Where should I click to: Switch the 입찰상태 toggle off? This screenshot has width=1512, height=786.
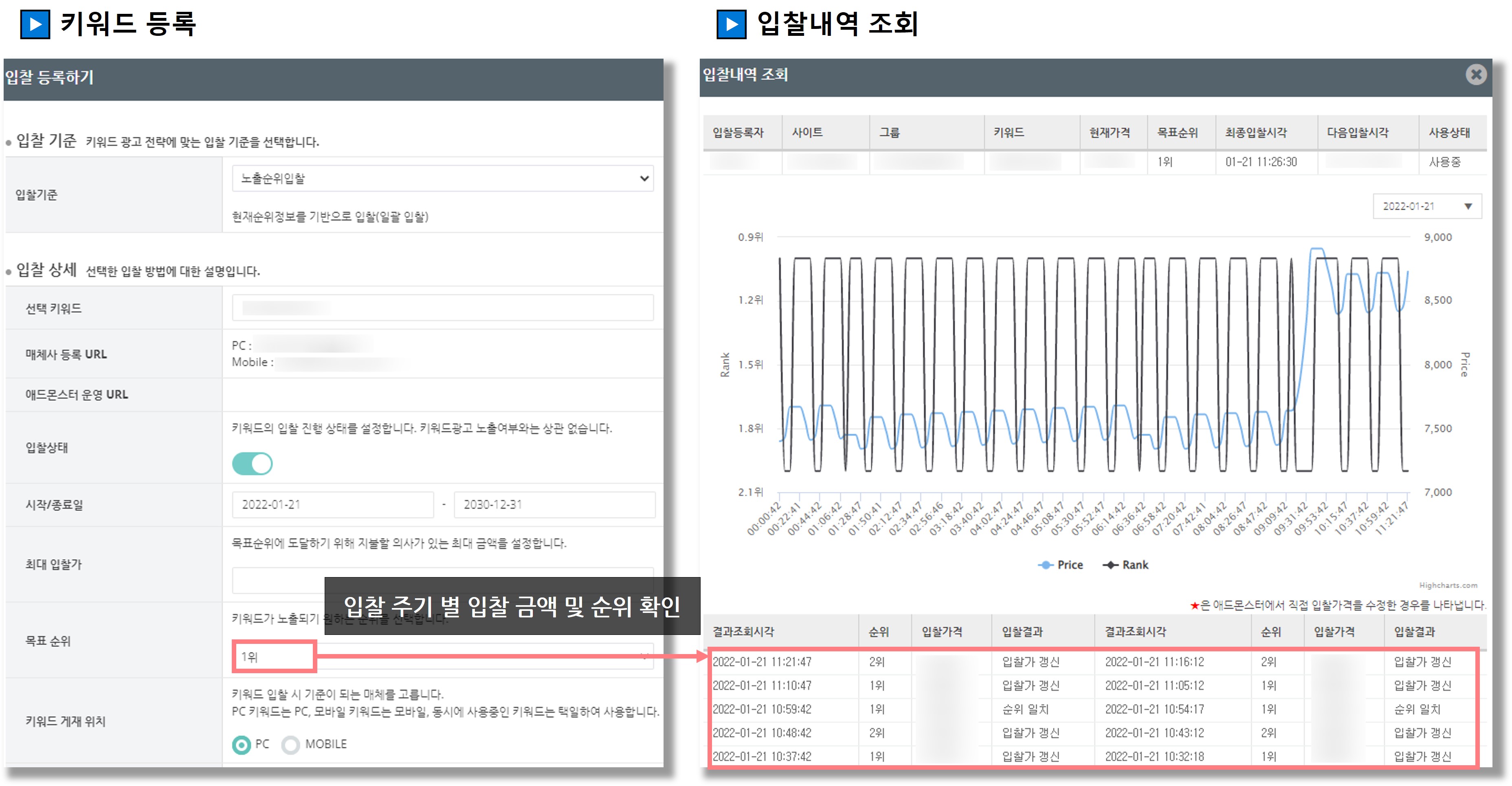pyautogui.click(x=253, y=464)
